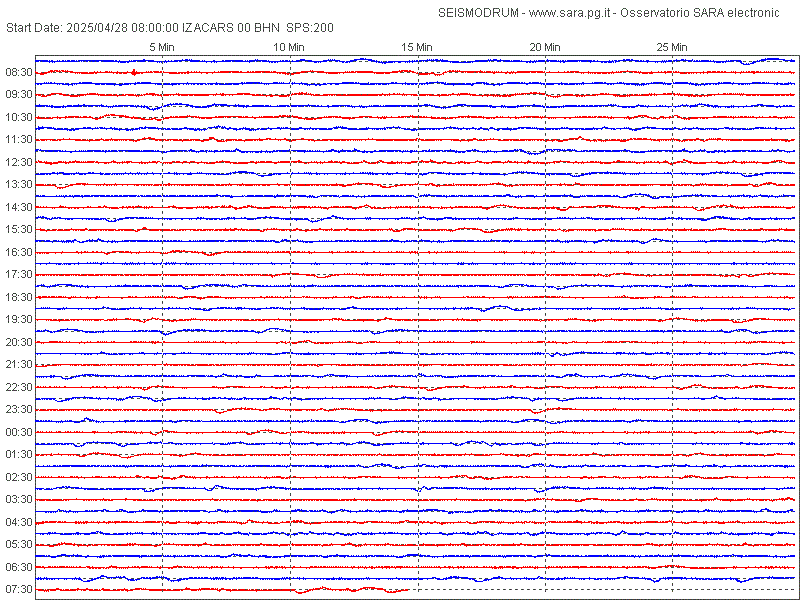This screenshot has height=600, width=800.
Task: Select the 07:30 trace time label
Action: coord(19,589)
